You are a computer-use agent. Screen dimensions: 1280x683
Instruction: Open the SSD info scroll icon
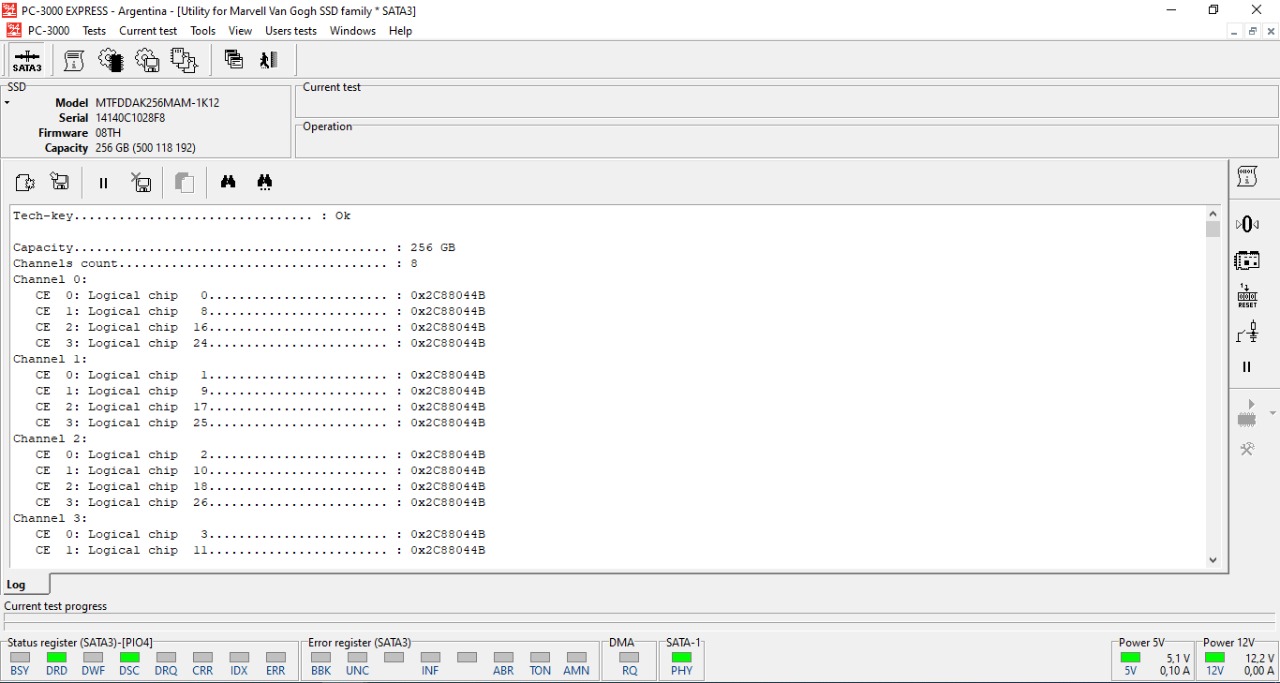point(74,60)
